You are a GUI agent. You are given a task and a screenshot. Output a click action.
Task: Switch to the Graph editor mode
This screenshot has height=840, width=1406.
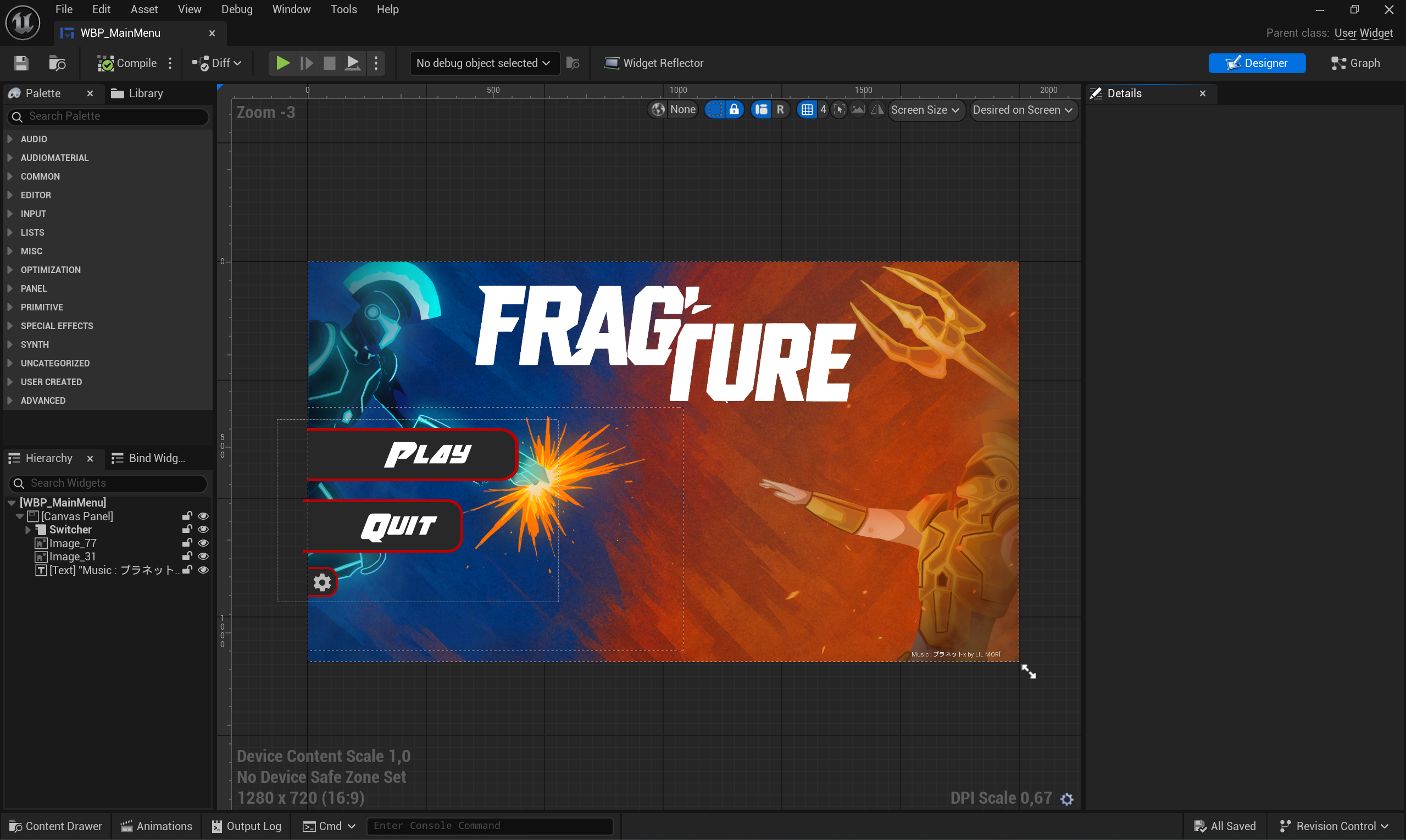click(1355, 63)
